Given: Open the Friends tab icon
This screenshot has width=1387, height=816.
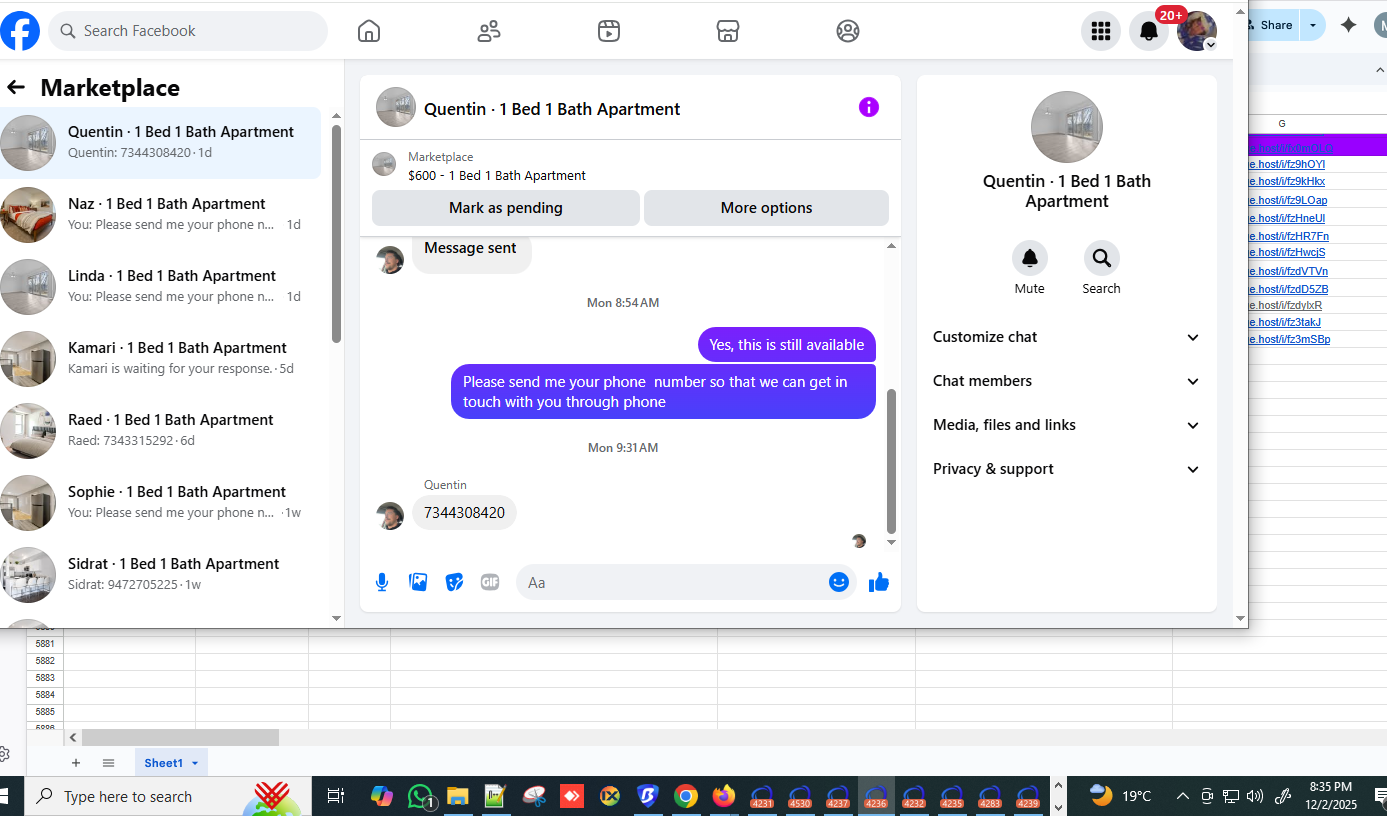Looking at the screenshot, I should tap(489, 31).
